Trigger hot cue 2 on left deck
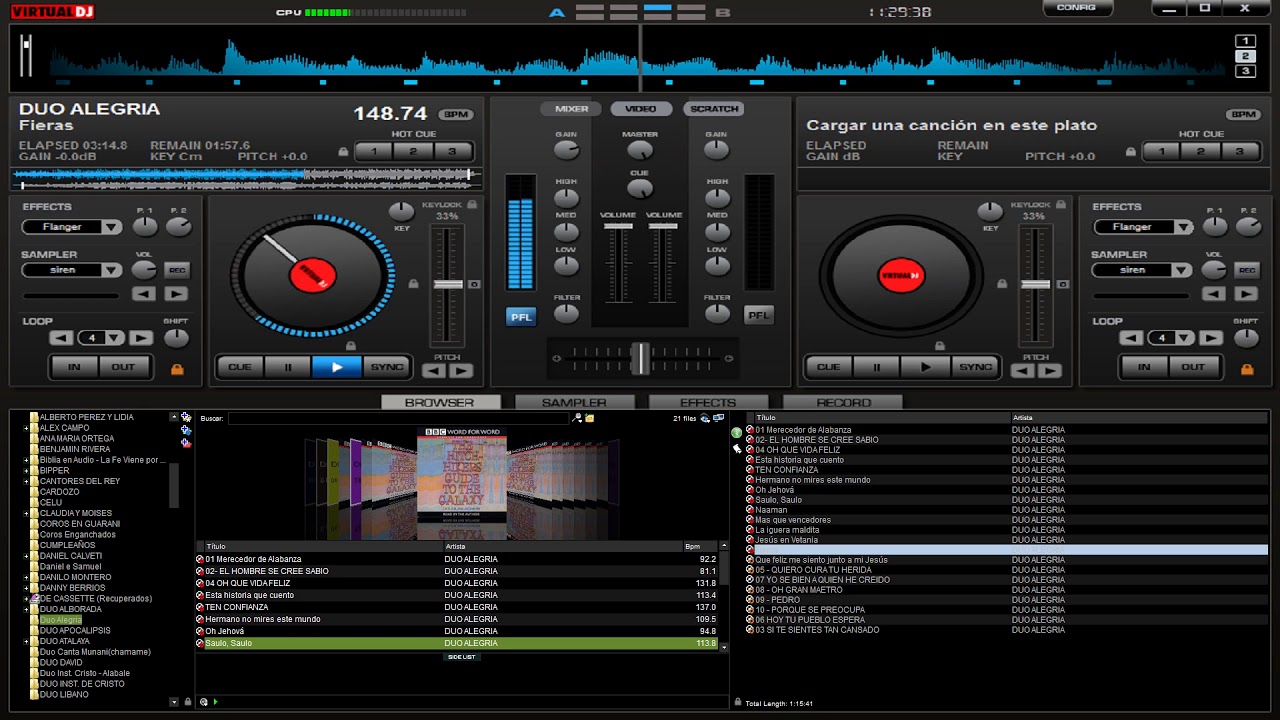The width and height of the screenshot is (1280, 720). click(412, 152)
